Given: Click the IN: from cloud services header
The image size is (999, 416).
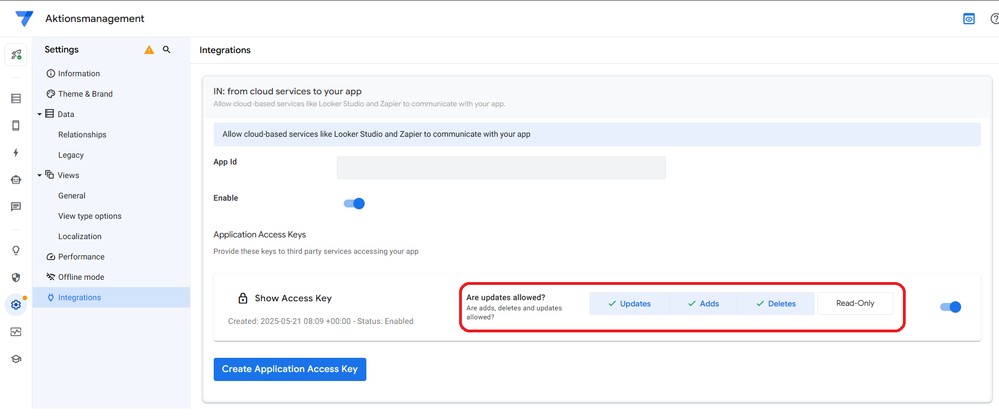Looking at the screenshot, I should (287, 92).
